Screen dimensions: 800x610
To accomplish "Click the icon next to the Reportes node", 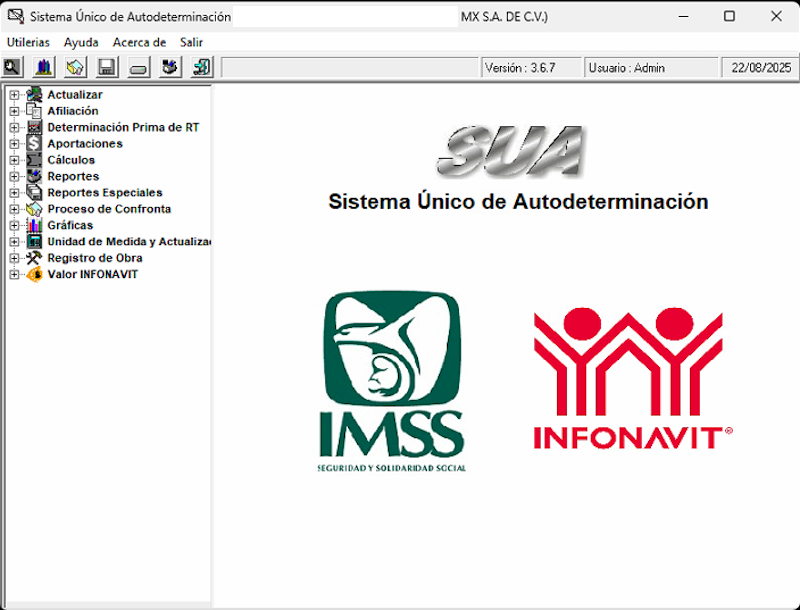I will (34, 176).
